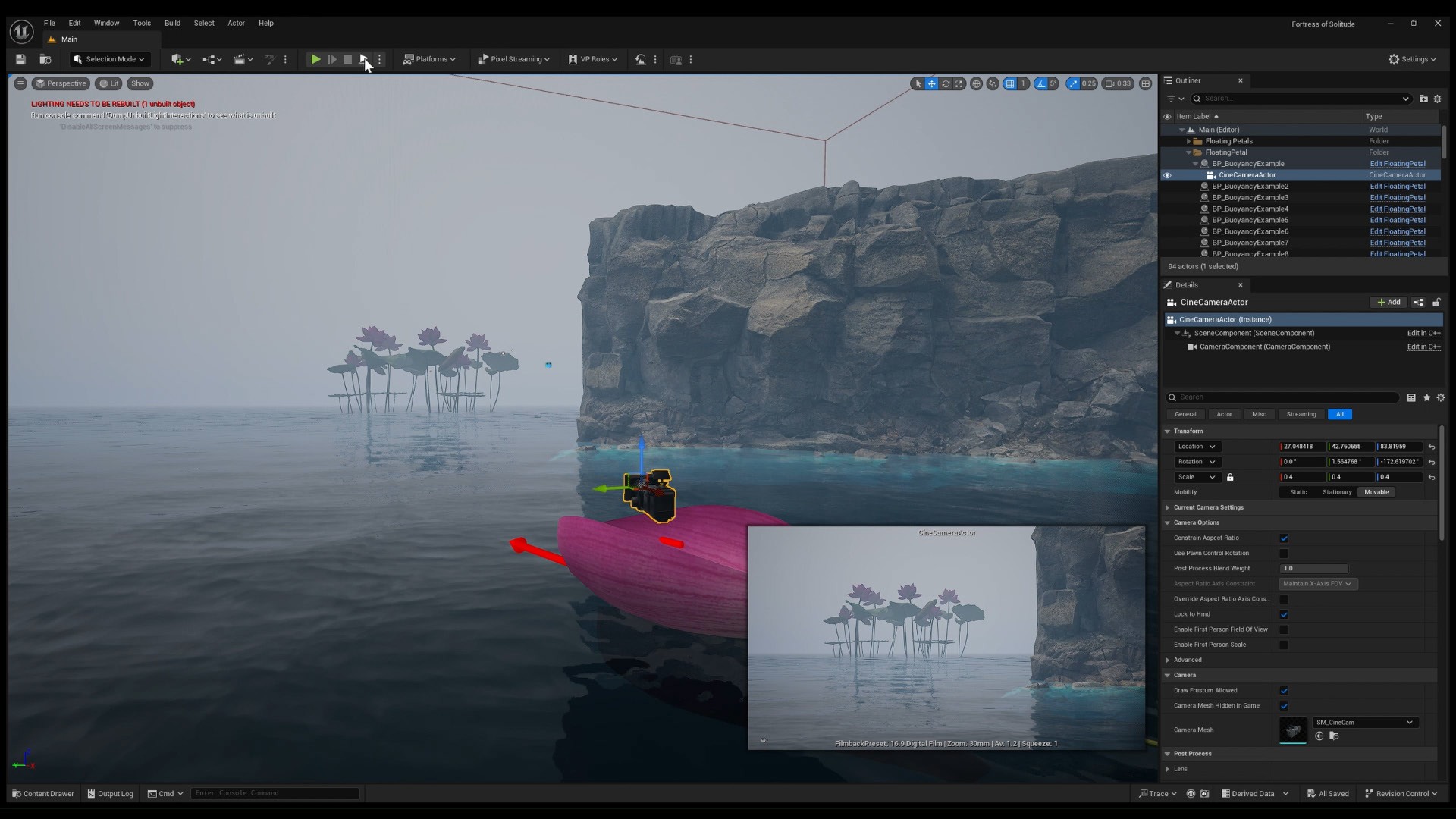
Task: Open the Selection Mode dropdown
Action: point(110,59)
